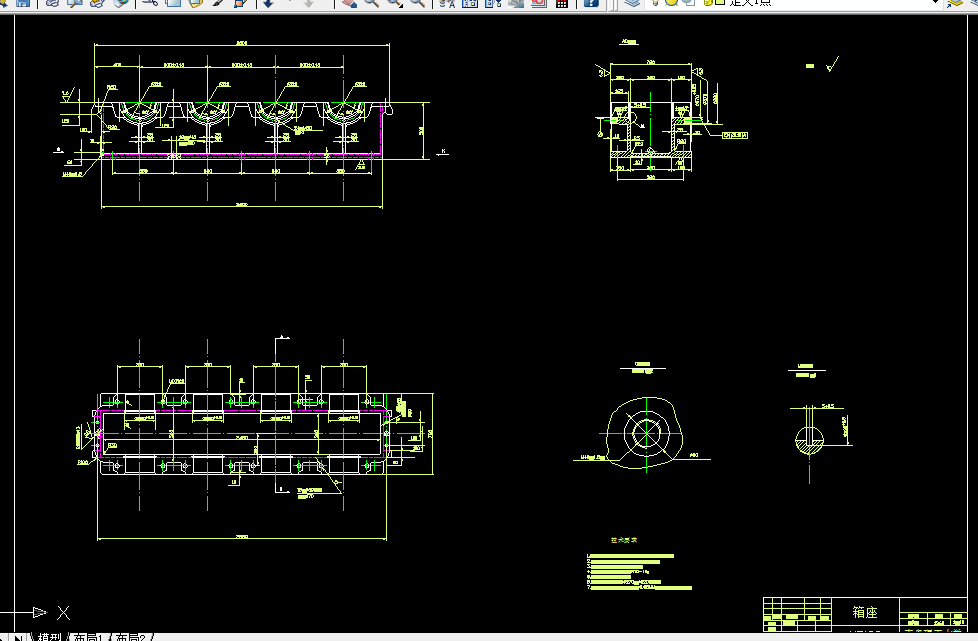Click the greyed Redo arrow

point(308,2)
